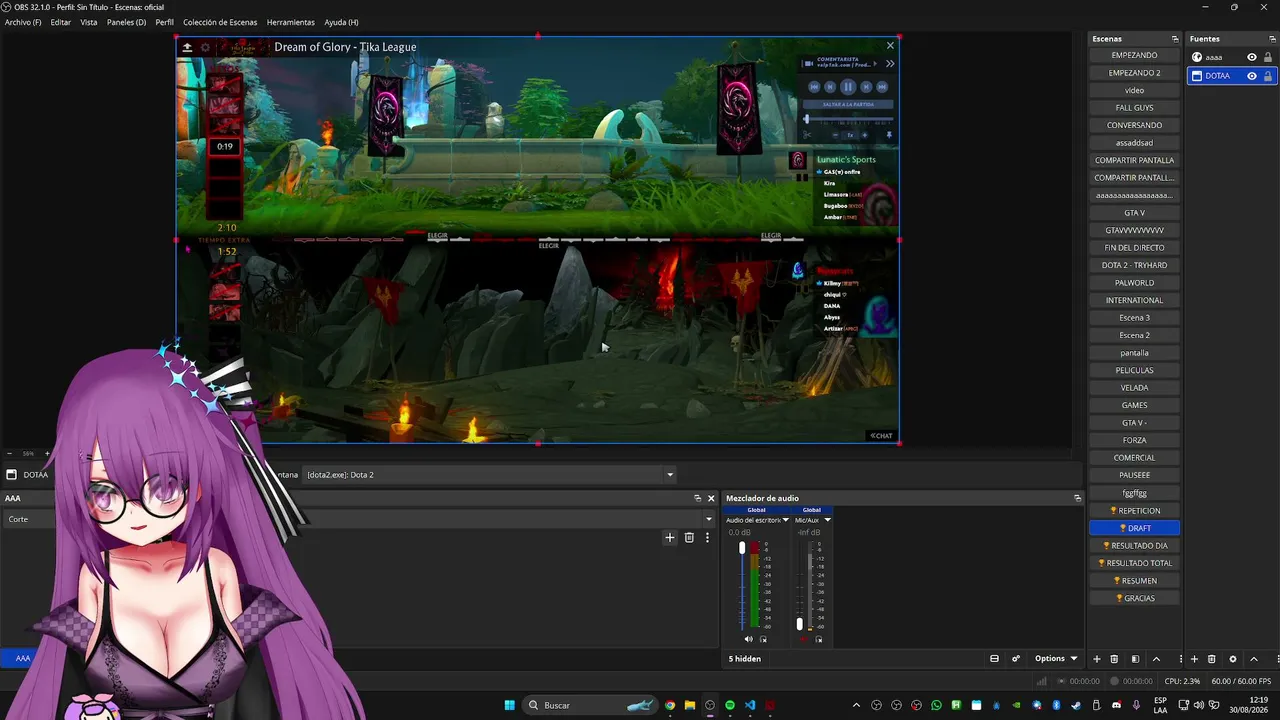This screenshot has height=720, width=1280.
Task: Open the Vista menu
Action: pos(89,22)
